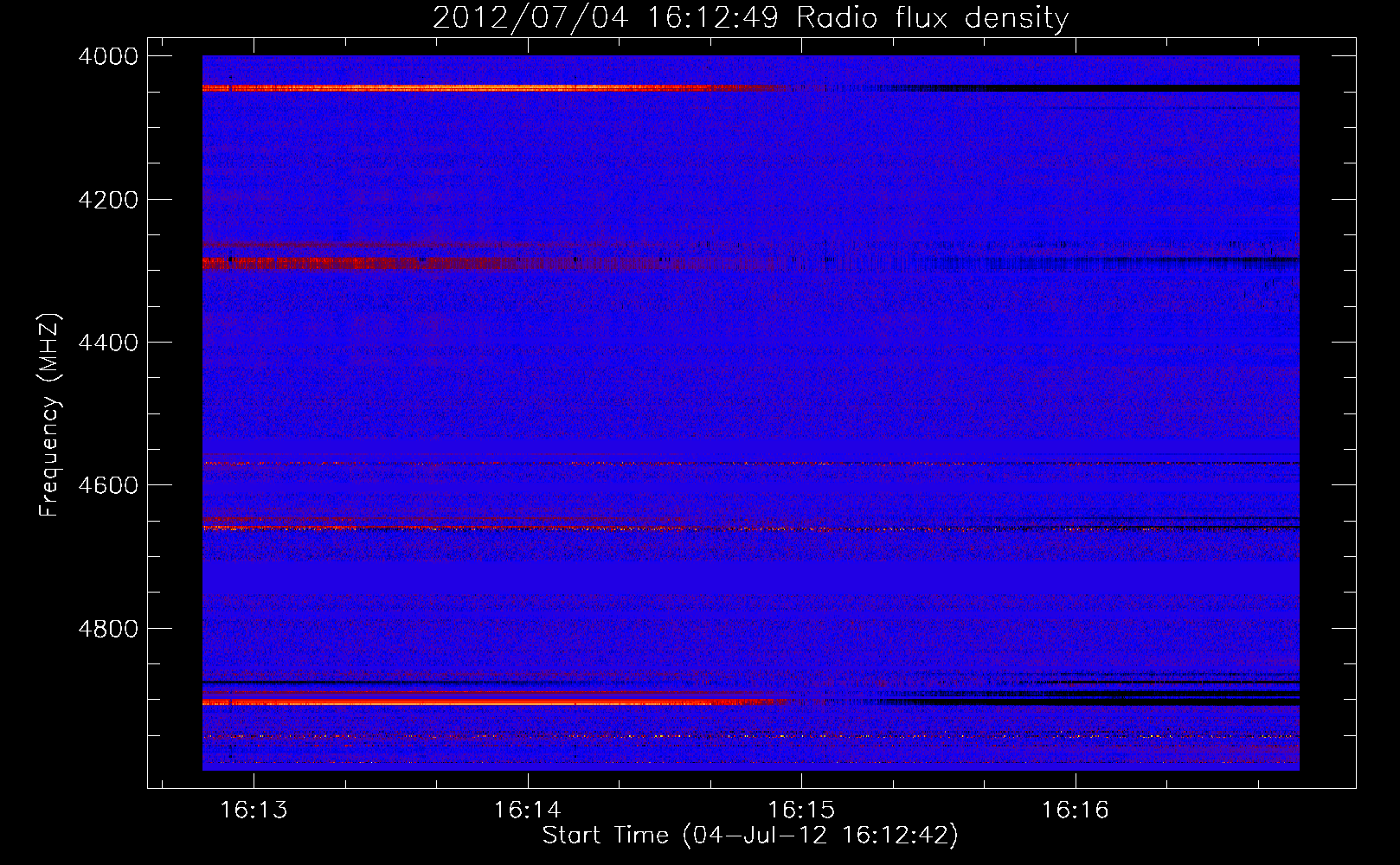This screenshot has width=1400, height=865.
Task: Click the "Start Time (04-Jul-12 16:12:42)" axis label
Action: coord(750,835)
